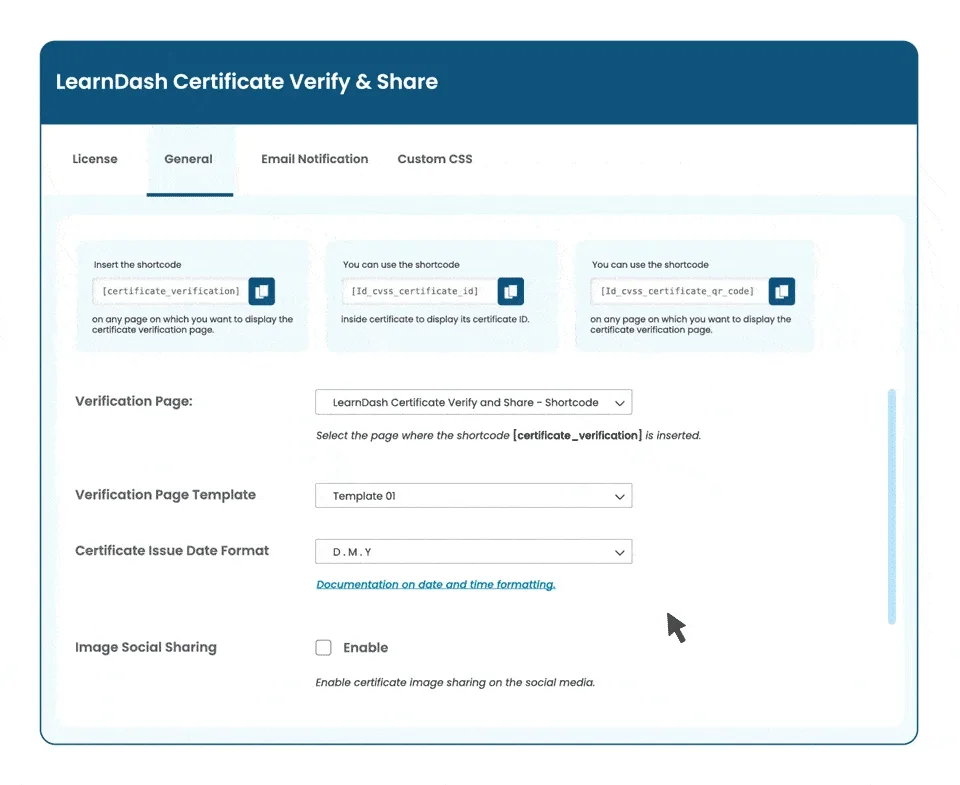The width and height of the screenshot is (960, 785).
Task: Open documentation on date and time formatting
Action: pos(436,584)
